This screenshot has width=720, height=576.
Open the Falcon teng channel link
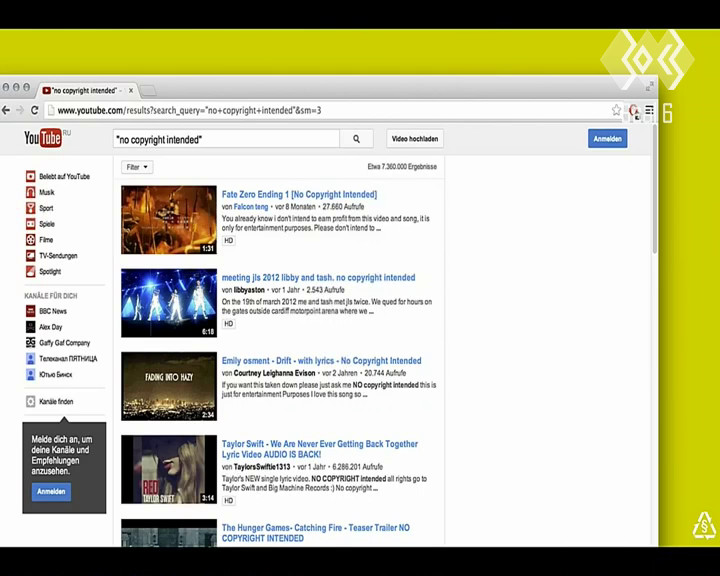pyautogui.click(x=251, y=207)
